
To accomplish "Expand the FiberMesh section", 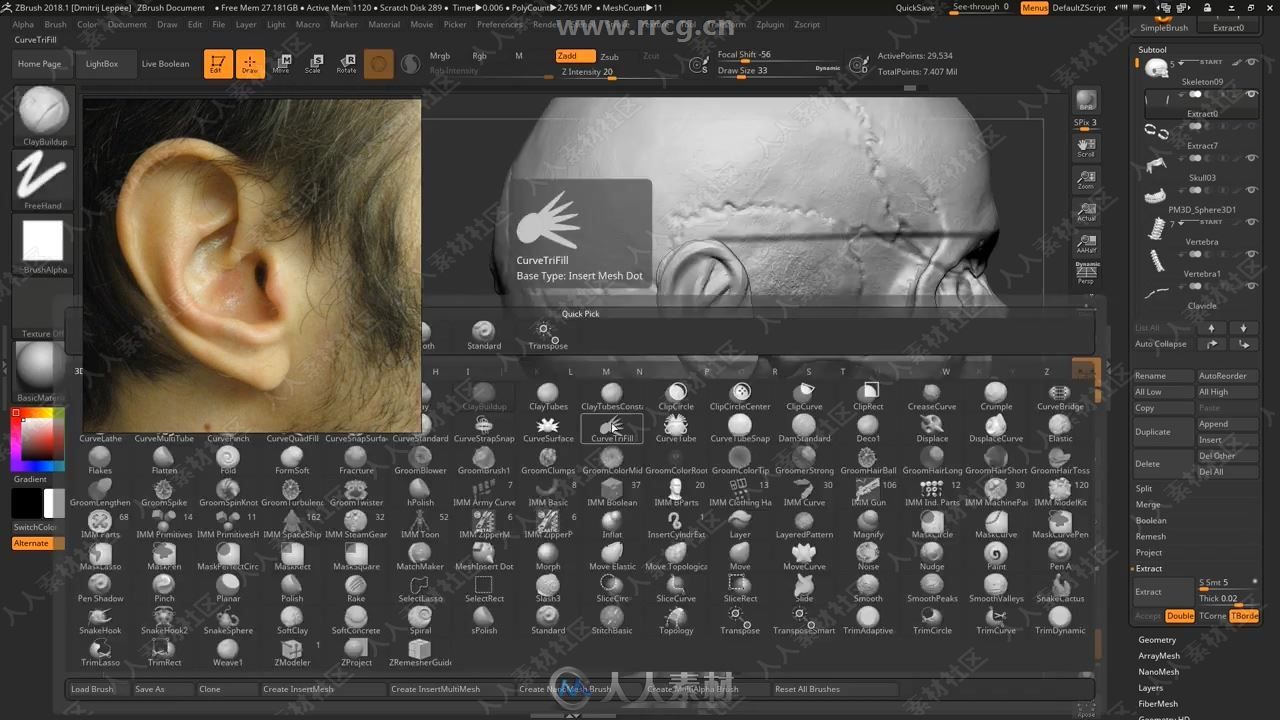I will 1158,704.
